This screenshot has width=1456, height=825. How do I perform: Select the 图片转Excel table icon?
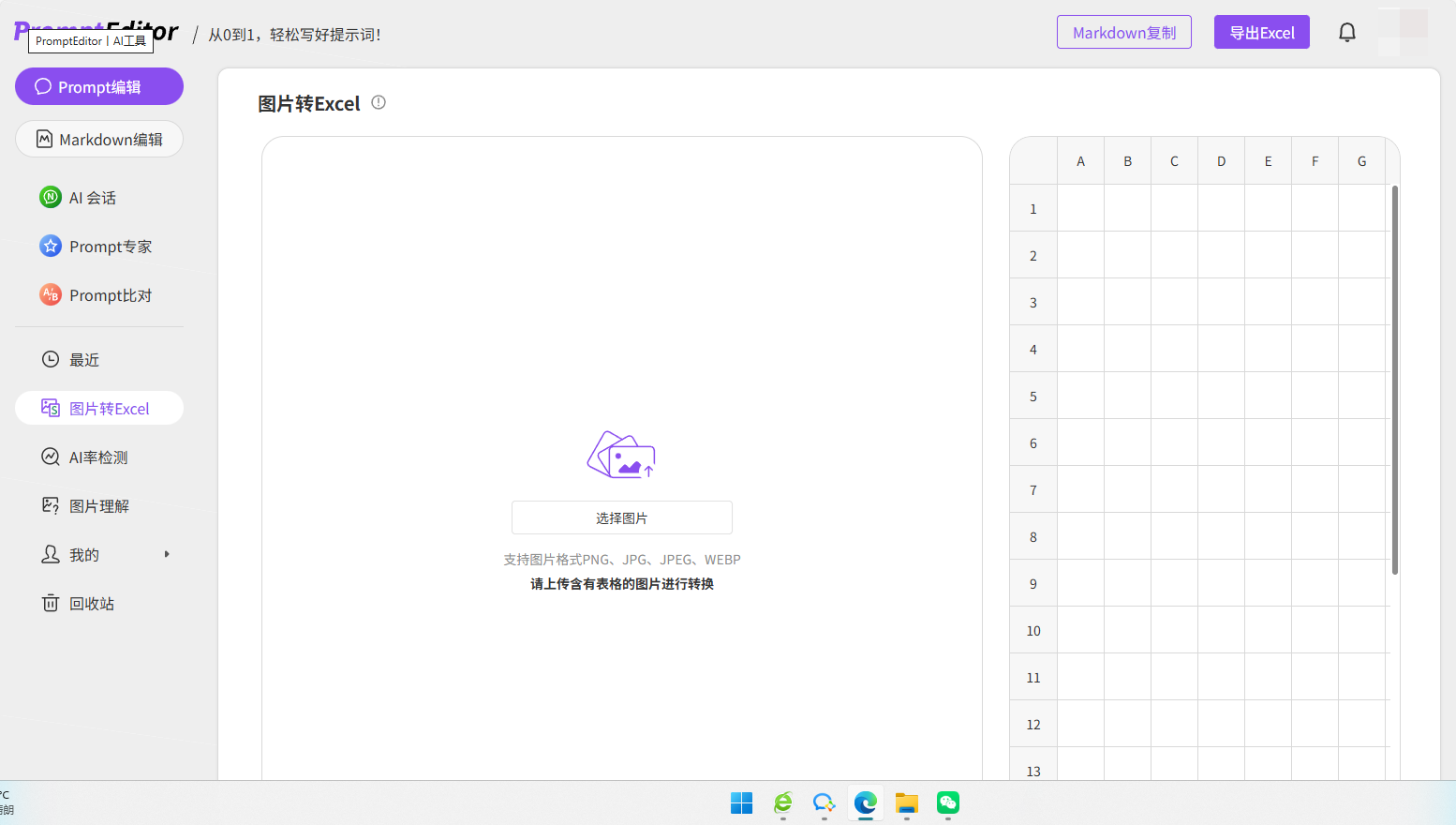(x=50, y=408)
